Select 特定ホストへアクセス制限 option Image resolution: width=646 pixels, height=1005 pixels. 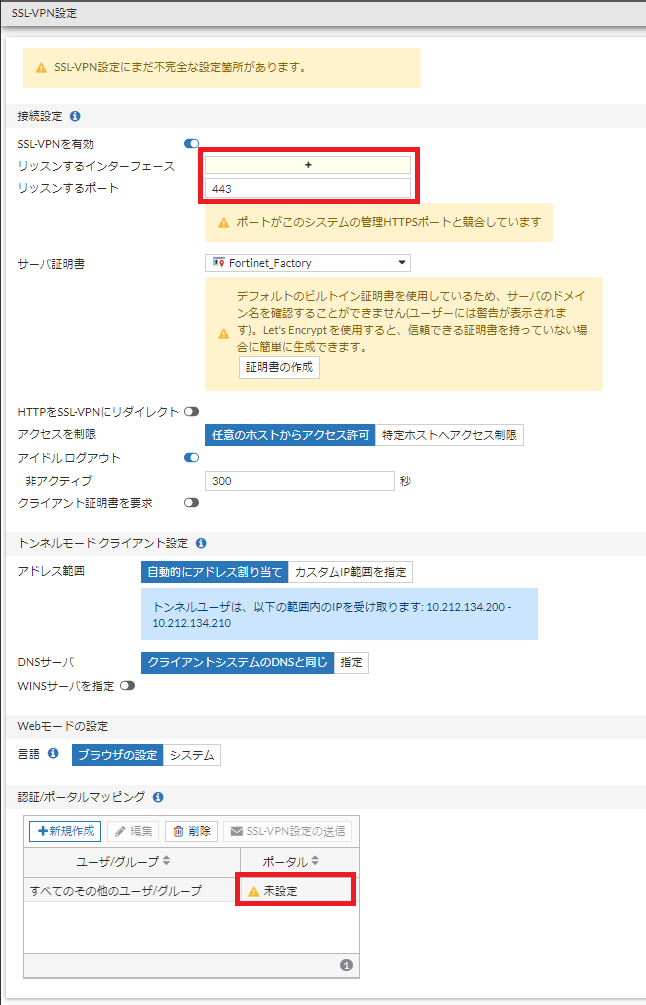click(449, 435)
